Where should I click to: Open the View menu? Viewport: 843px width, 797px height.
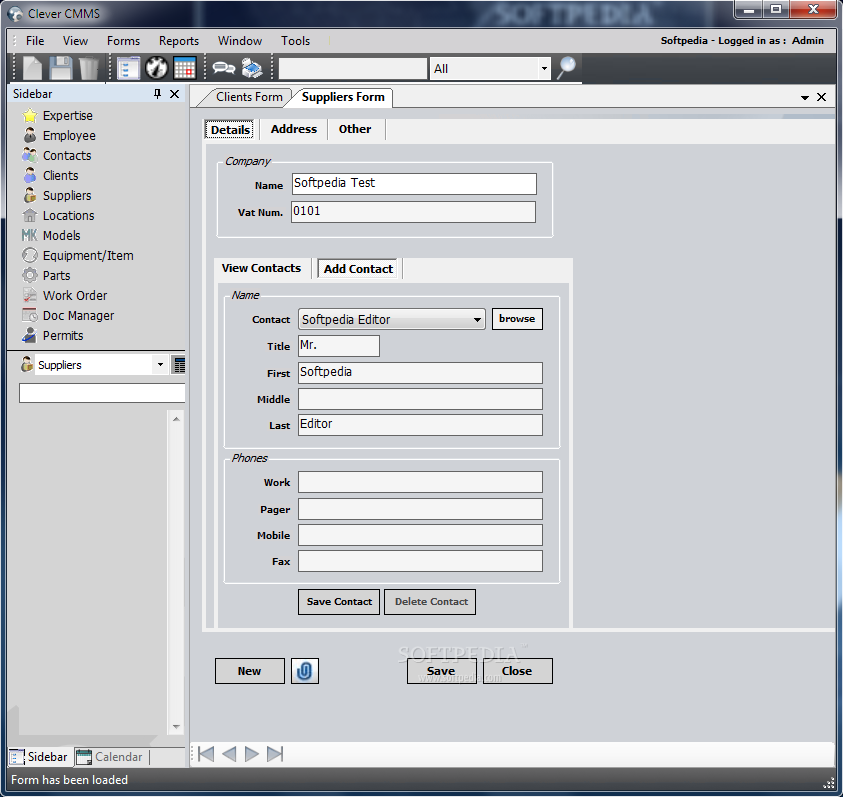coord(75,41)
